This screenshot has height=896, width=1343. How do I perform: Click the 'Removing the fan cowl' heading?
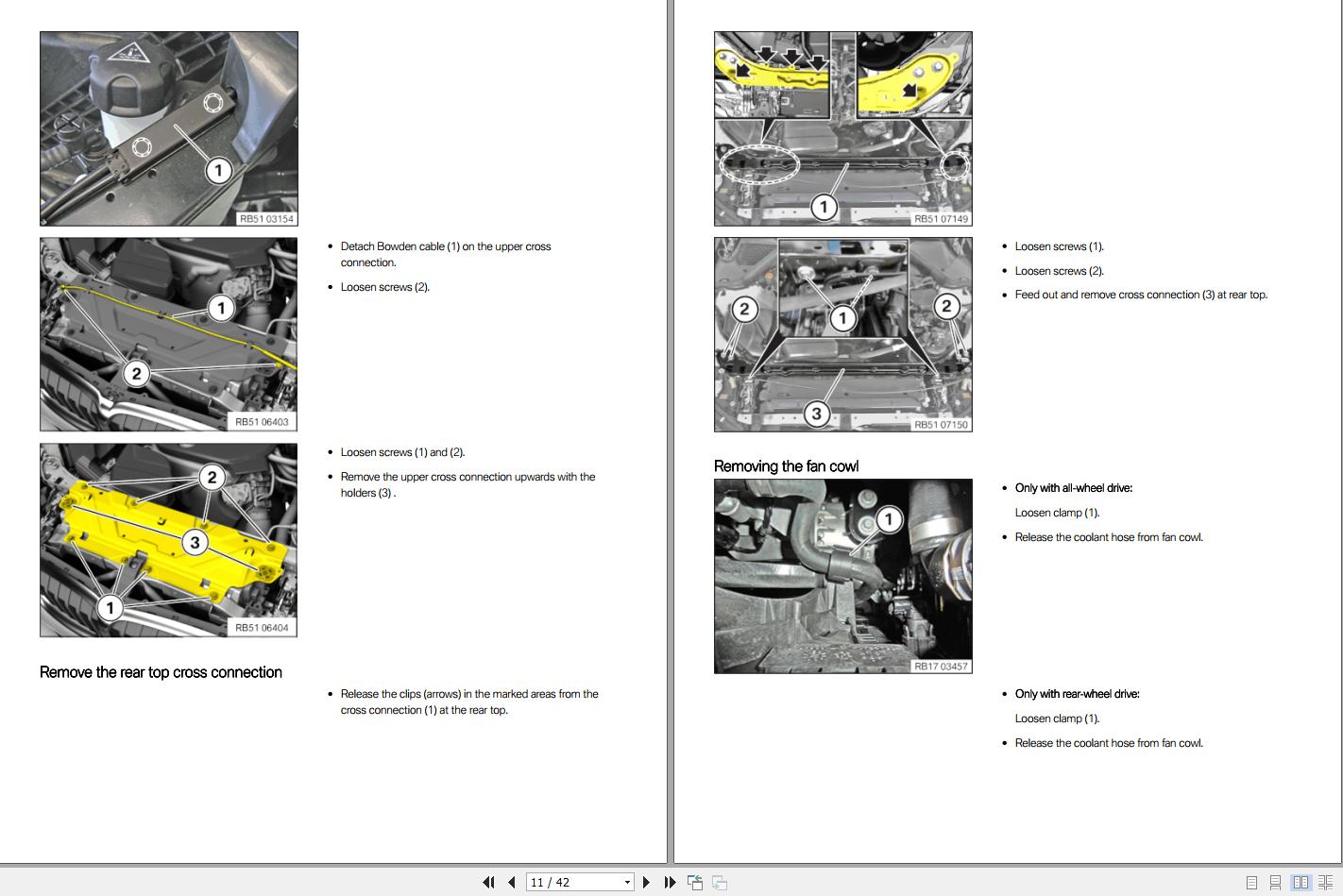[x=786, y=466]
